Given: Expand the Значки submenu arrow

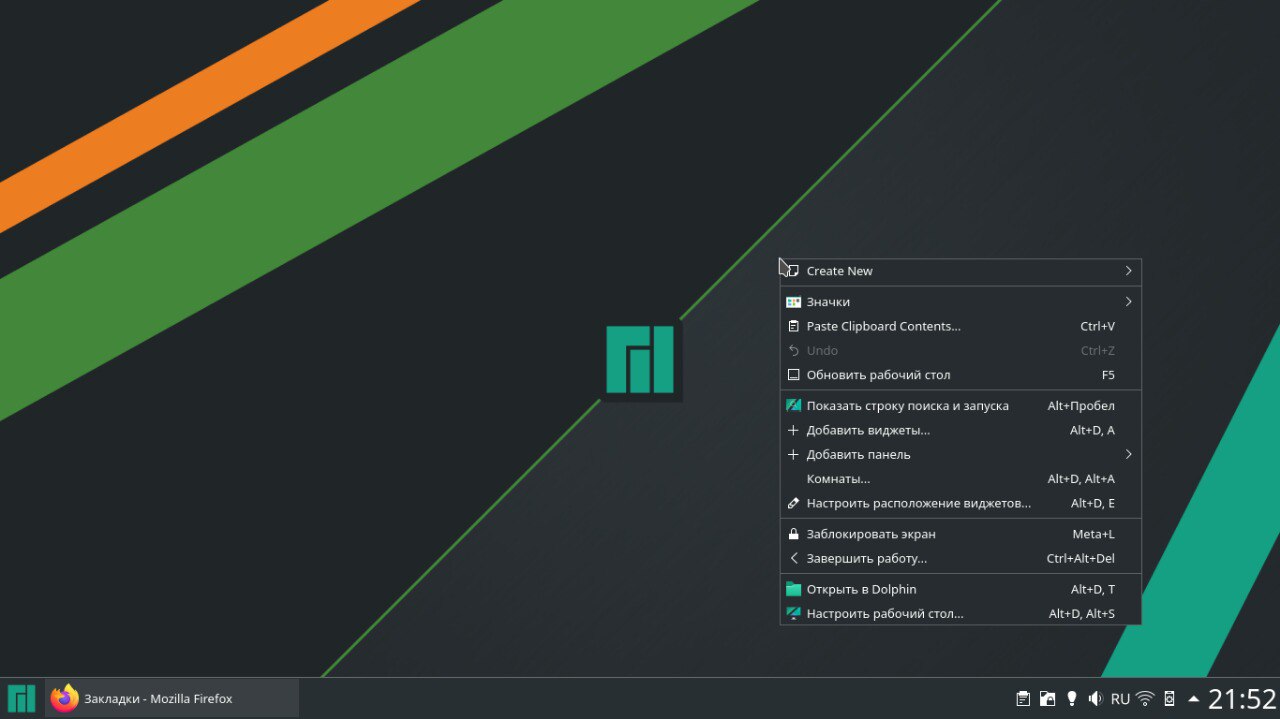Looking at the screenshot, I should pos(1128,301).
